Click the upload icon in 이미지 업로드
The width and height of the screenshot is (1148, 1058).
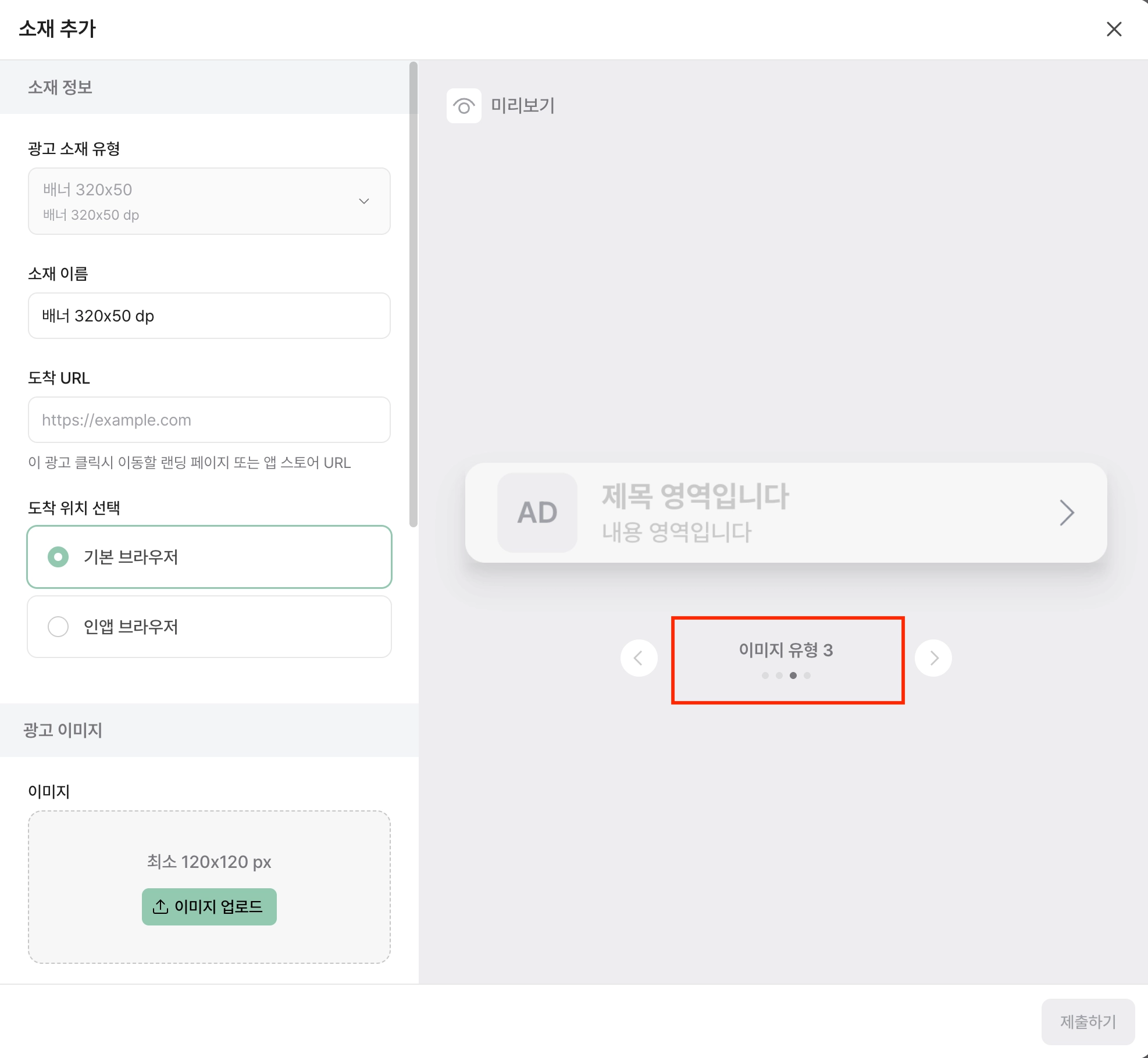tap(161, 906)
